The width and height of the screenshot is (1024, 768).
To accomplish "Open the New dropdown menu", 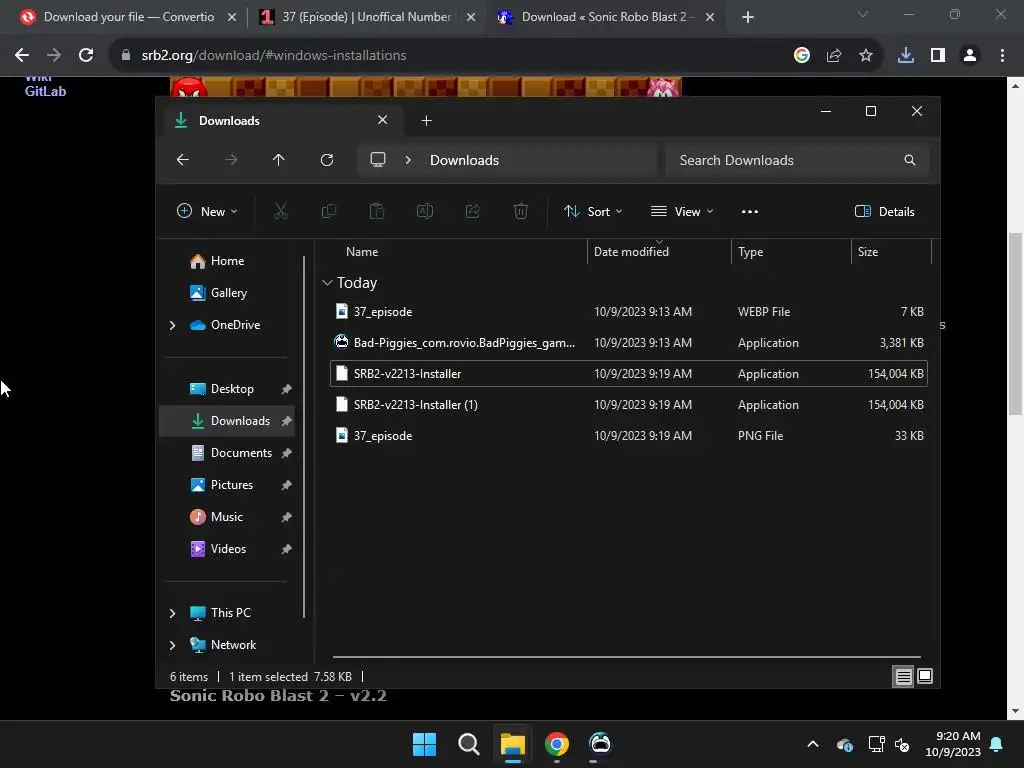I will 207,212.
